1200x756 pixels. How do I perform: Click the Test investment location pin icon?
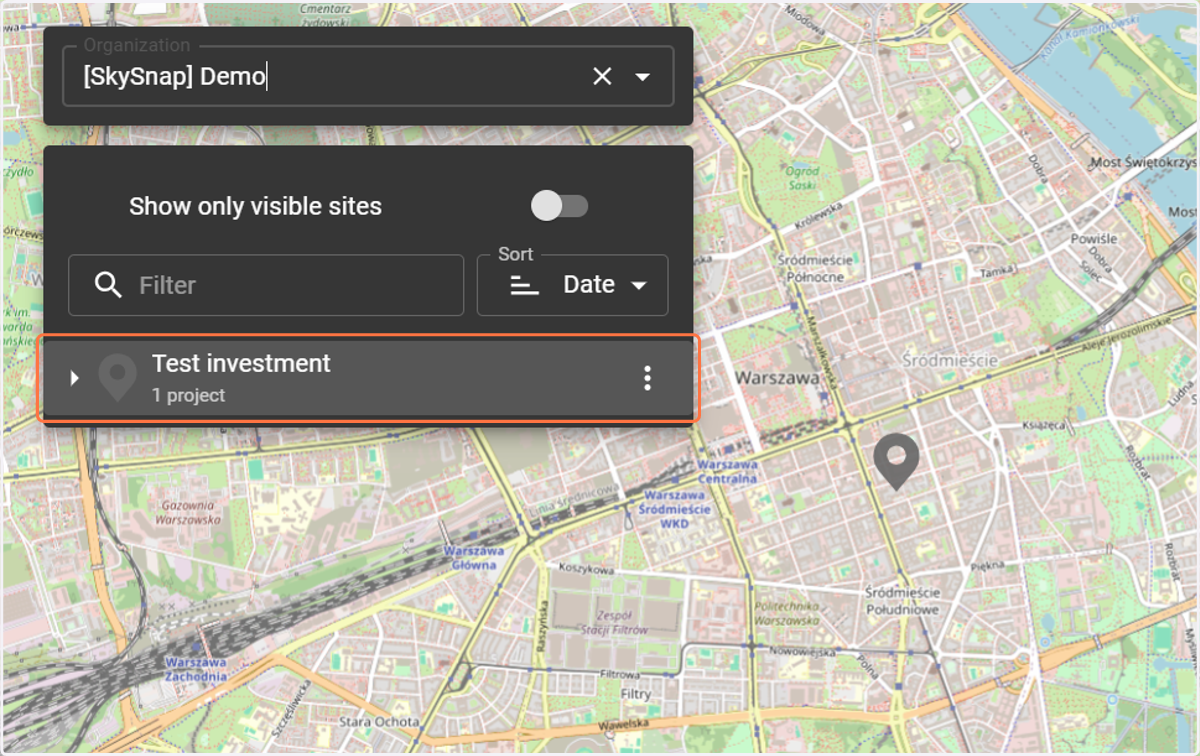pyautogui.click(x=117, y=378)
